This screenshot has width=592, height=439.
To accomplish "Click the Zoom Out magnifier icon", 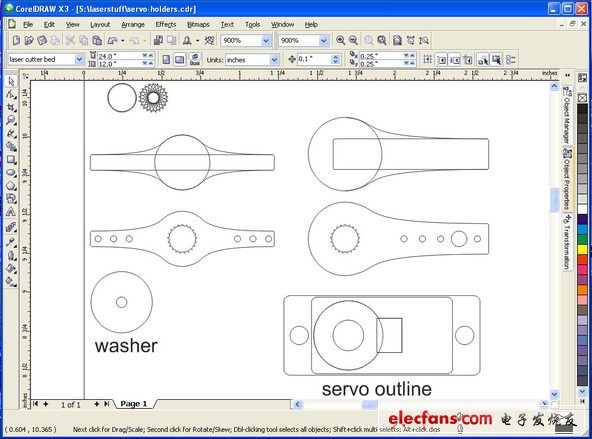I will (x=353, y=40).
